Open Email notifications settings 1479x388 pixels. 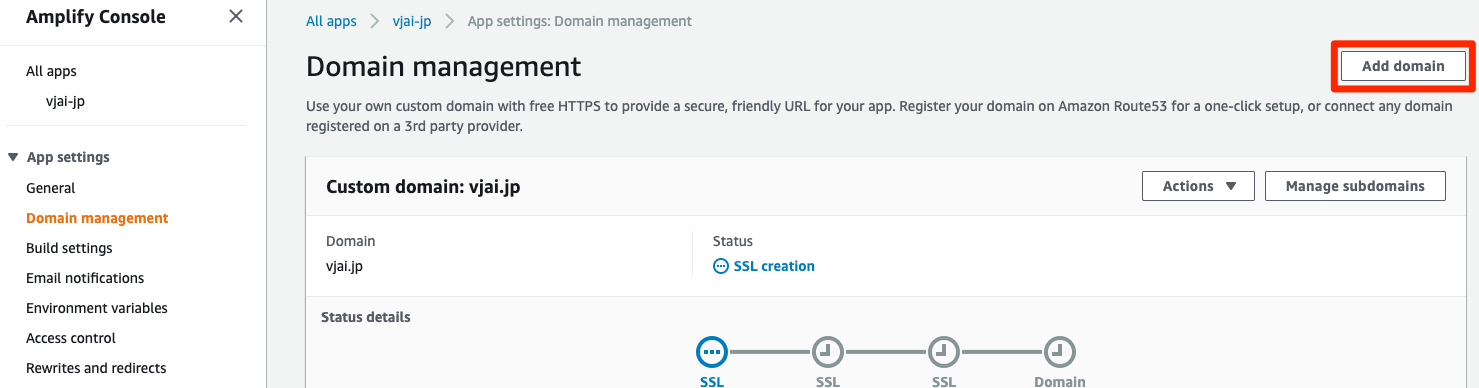[x=85, y=278]
